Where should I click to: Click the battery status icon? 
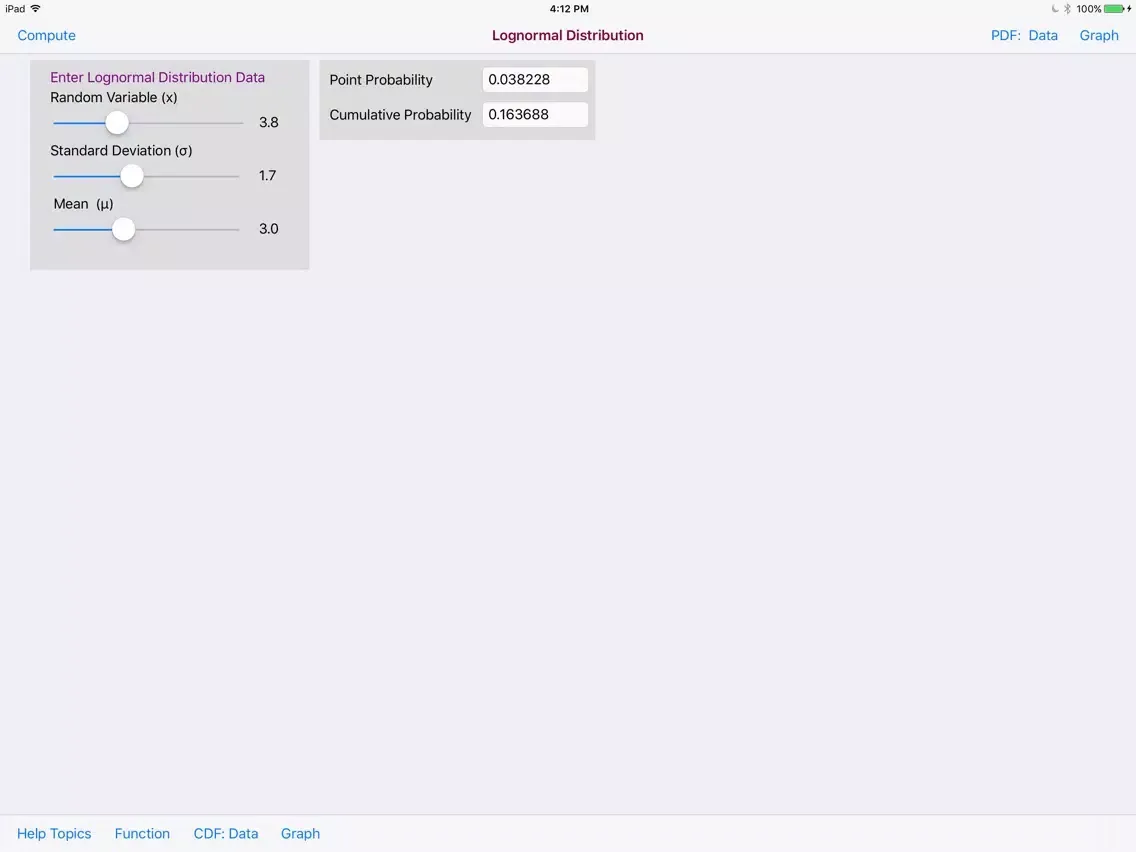tap(1116, 9)
